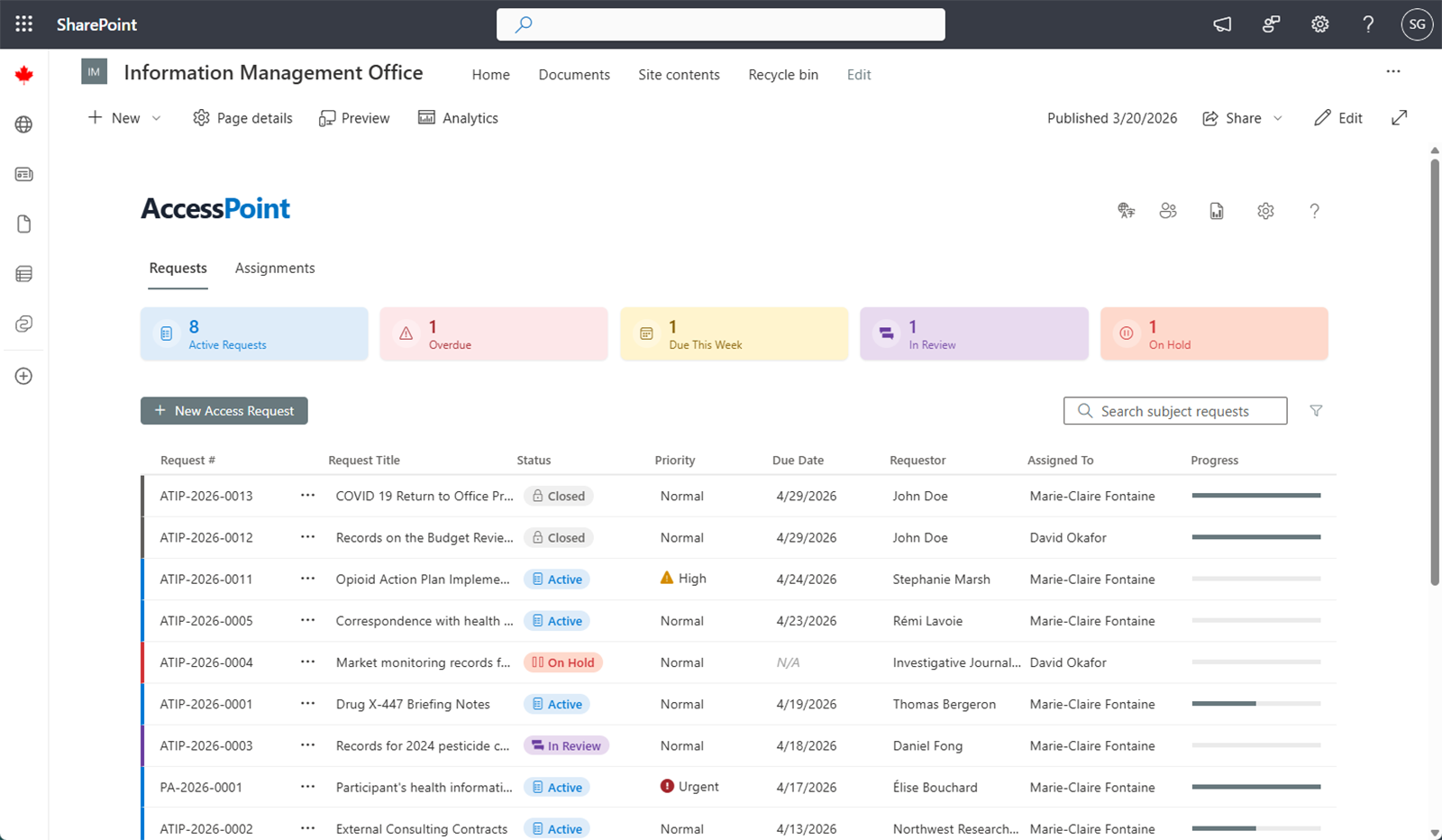Click the AccessPoint help question mark icon
Viewport: 1442px width, 840px height.
pyautogui.click(x=1314, y=210)
